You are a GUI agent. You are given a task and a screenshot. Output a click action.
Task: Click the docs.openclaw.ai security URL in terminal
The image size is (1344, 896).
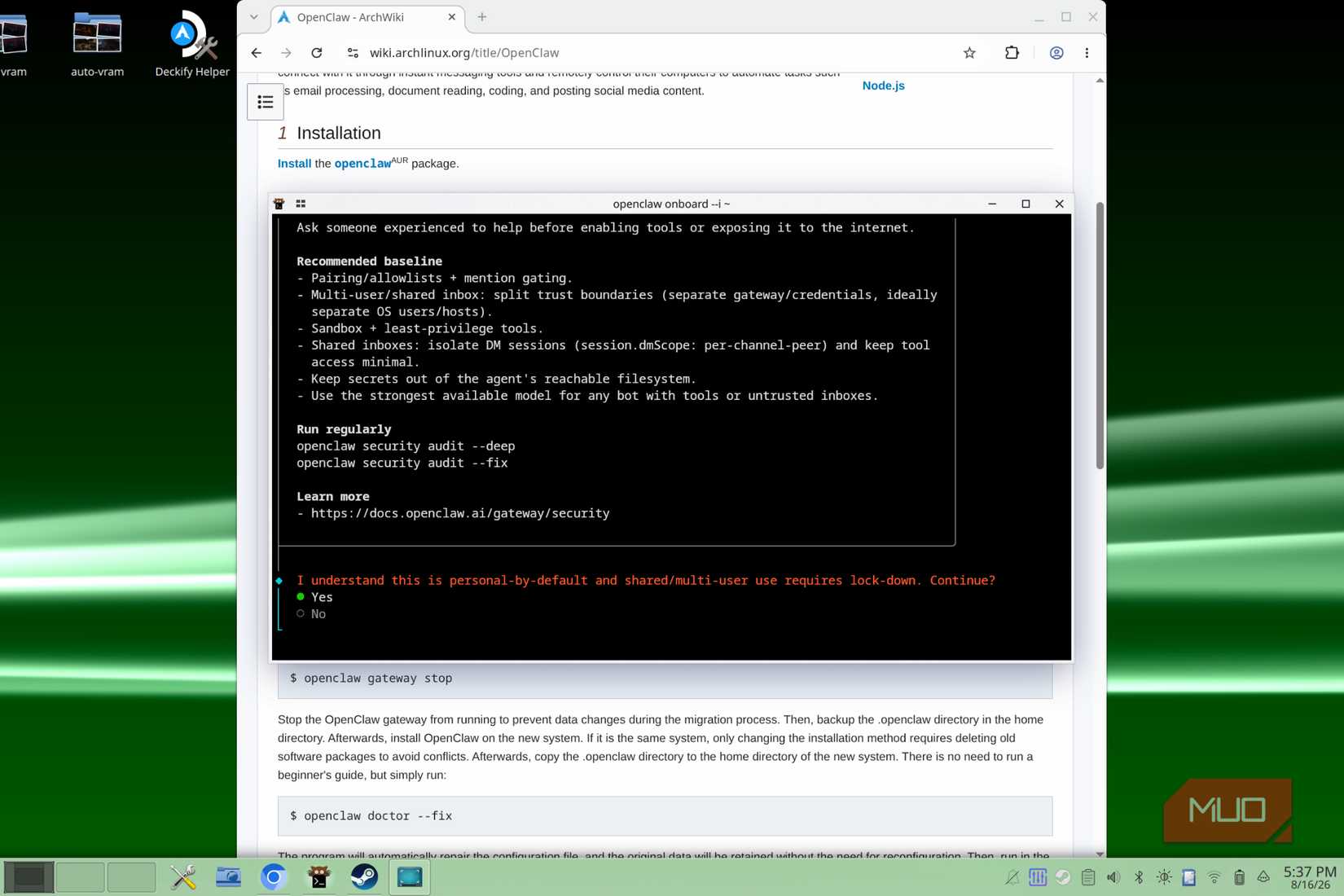[x=460, y=513]
